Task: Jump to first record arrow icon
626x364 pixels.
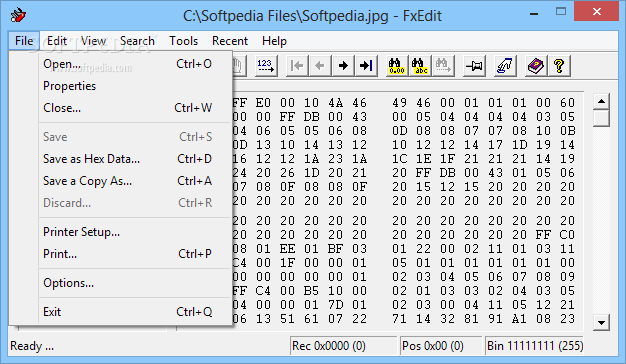Action: point(297,65)
